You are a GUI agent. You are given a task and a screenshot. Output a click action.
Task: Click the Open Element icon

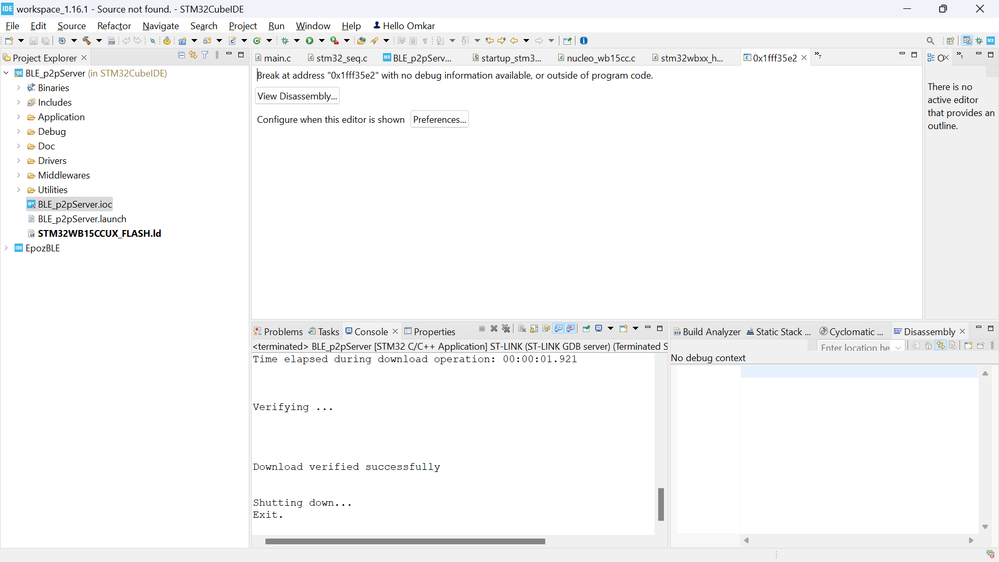(x=361, y=41)
